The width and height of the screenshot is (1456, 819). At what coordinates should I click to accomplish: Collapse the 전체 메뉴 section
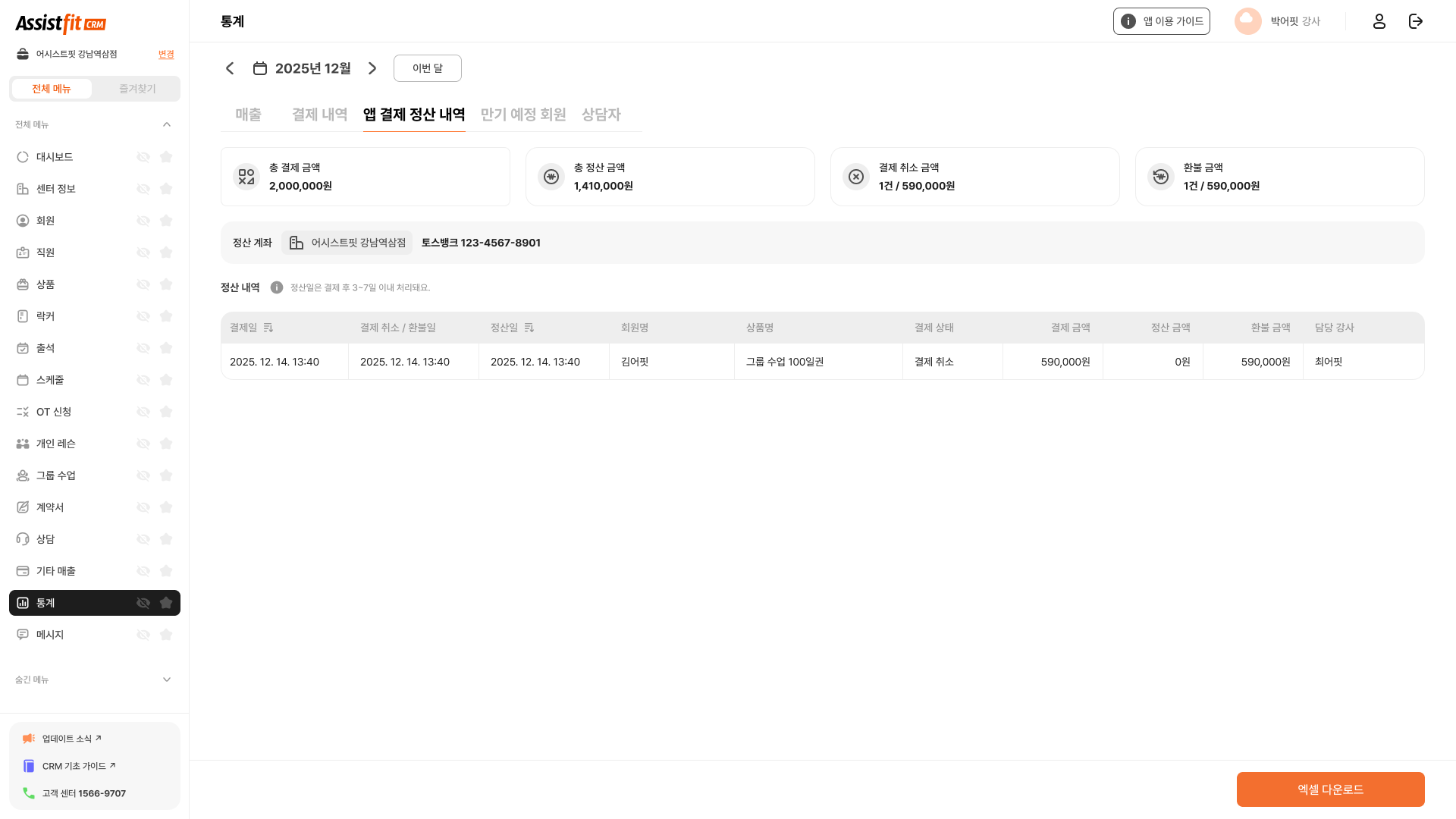[166, 124]
